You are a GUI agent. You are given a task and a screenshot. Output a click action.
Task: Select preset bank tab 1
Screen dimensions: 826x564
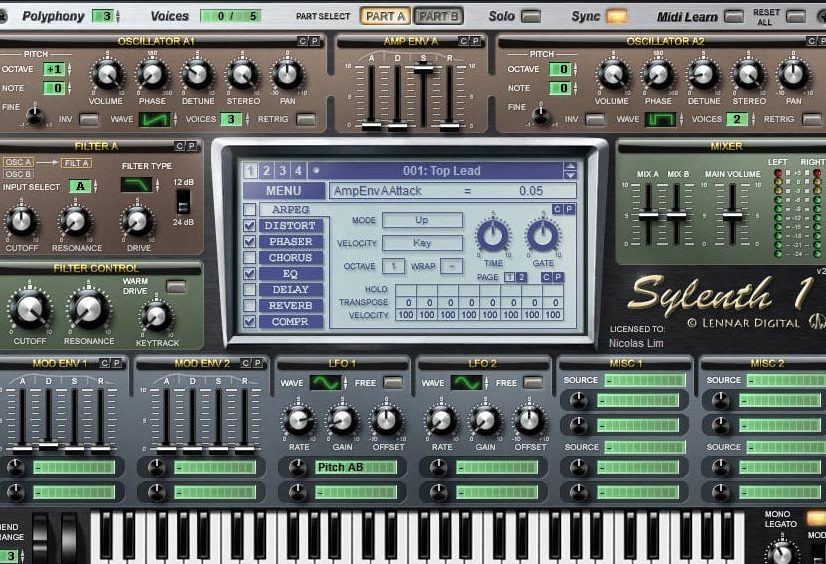[250, 170]
